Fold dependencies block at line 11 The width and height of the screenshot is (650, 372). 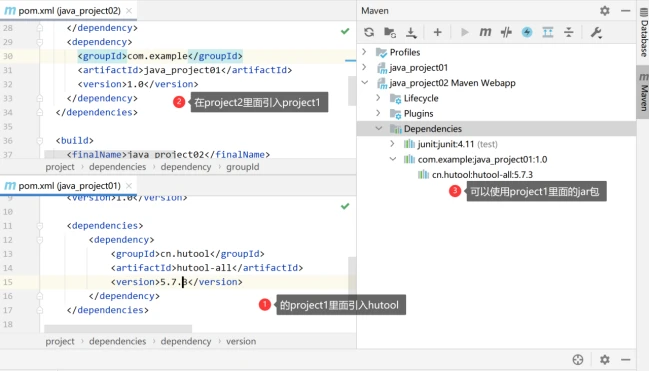[x=39, y=226]
